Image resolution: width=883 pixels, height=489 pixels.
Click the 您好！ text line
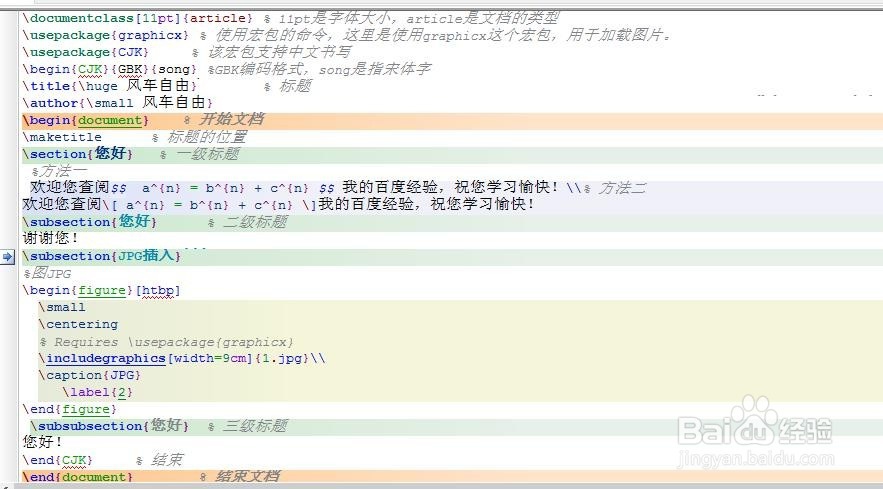(43, 442)
